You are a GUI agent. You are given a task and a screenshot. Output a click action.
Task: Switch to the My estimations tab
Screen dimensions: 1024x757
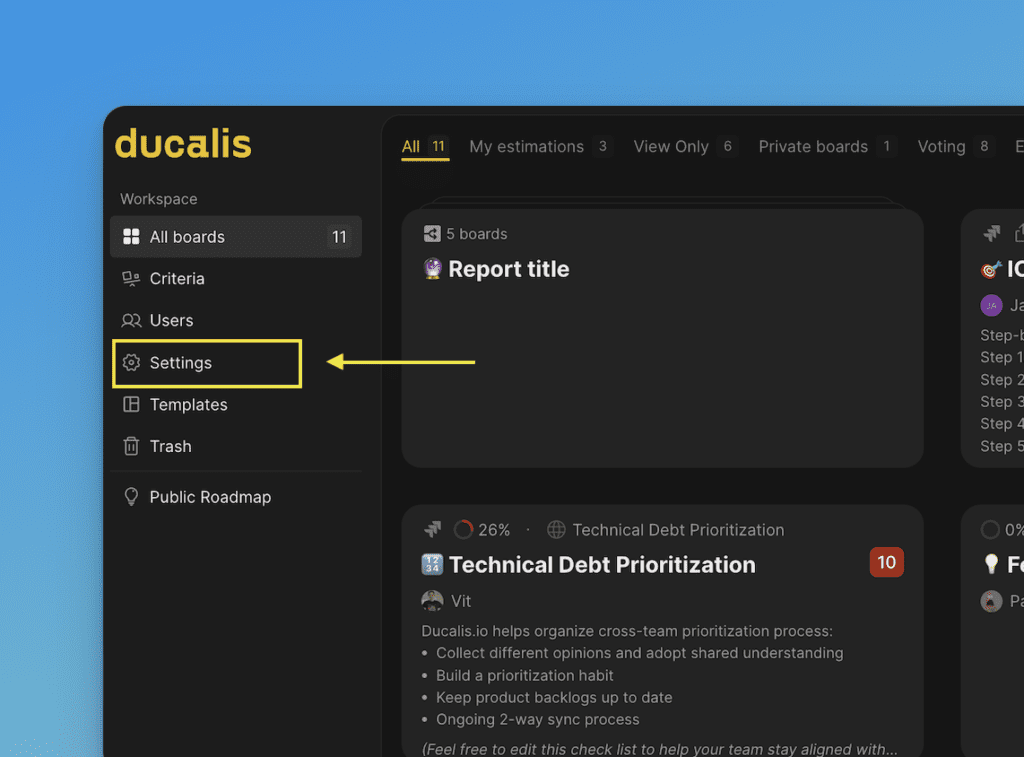526,147
